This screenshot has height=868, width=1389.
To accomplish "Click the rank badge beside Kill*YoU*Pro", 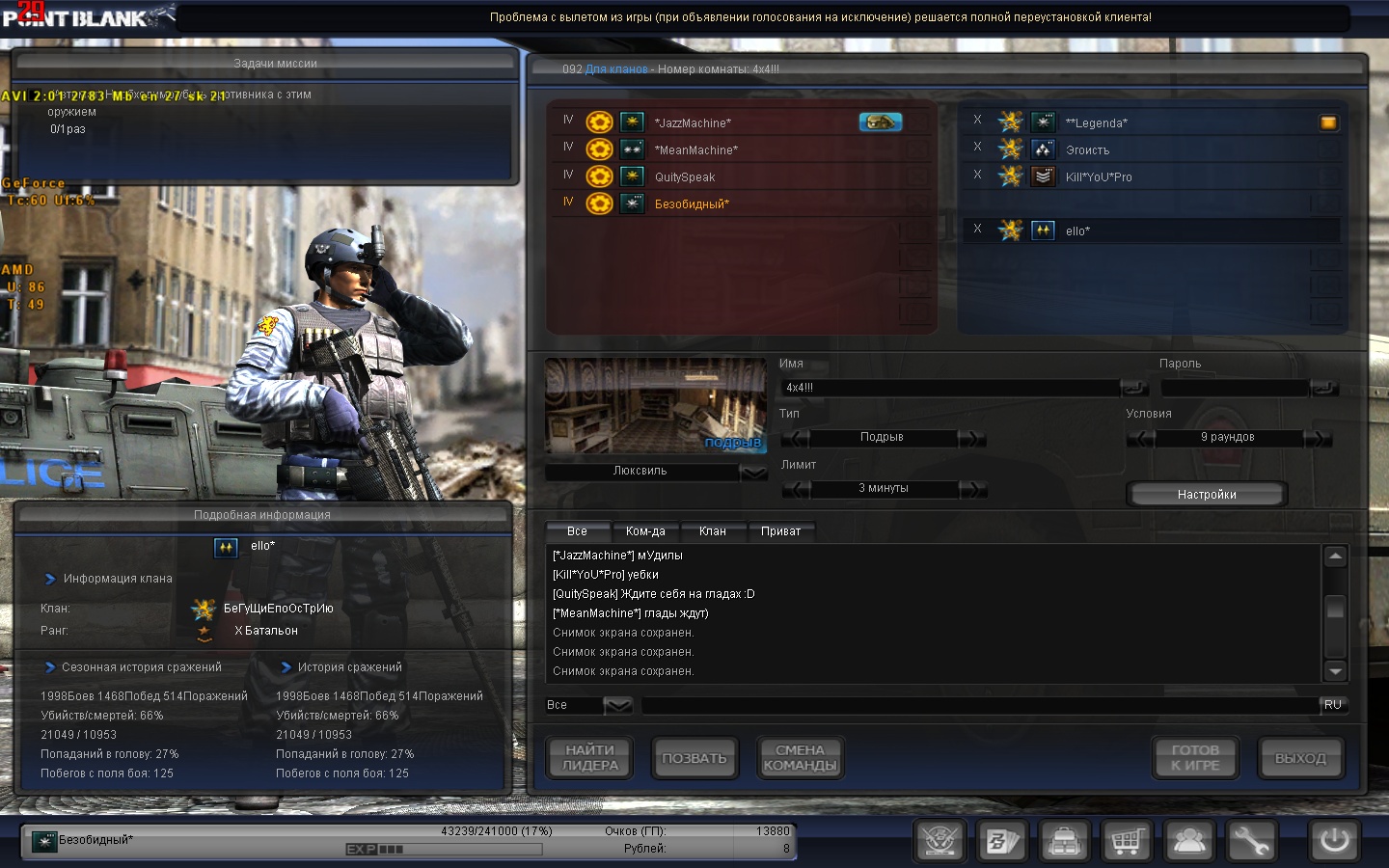I will tap(1043, 176).
